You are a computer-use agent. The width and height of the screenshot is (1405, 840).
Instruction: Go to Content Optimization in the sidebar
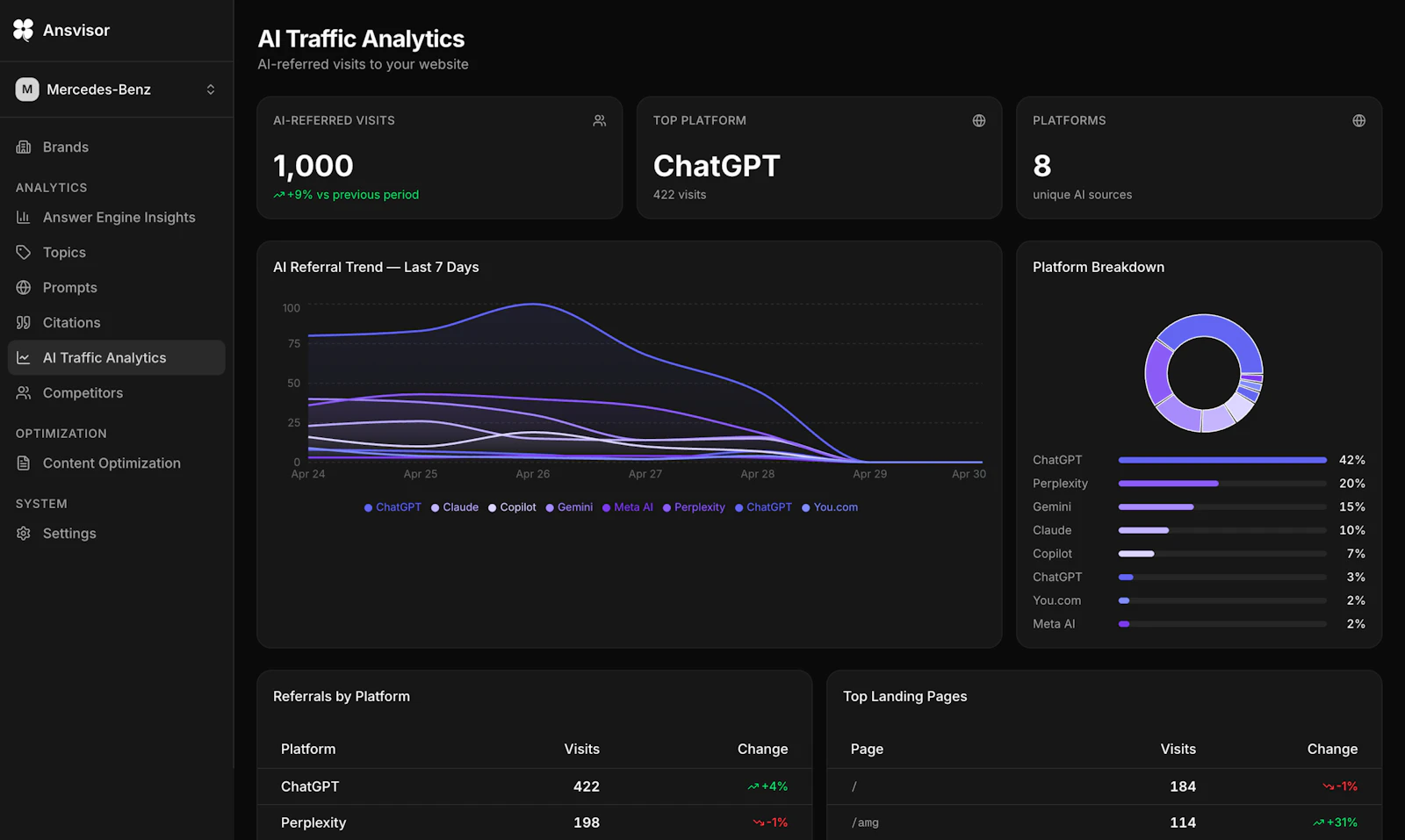click(117, 463)
